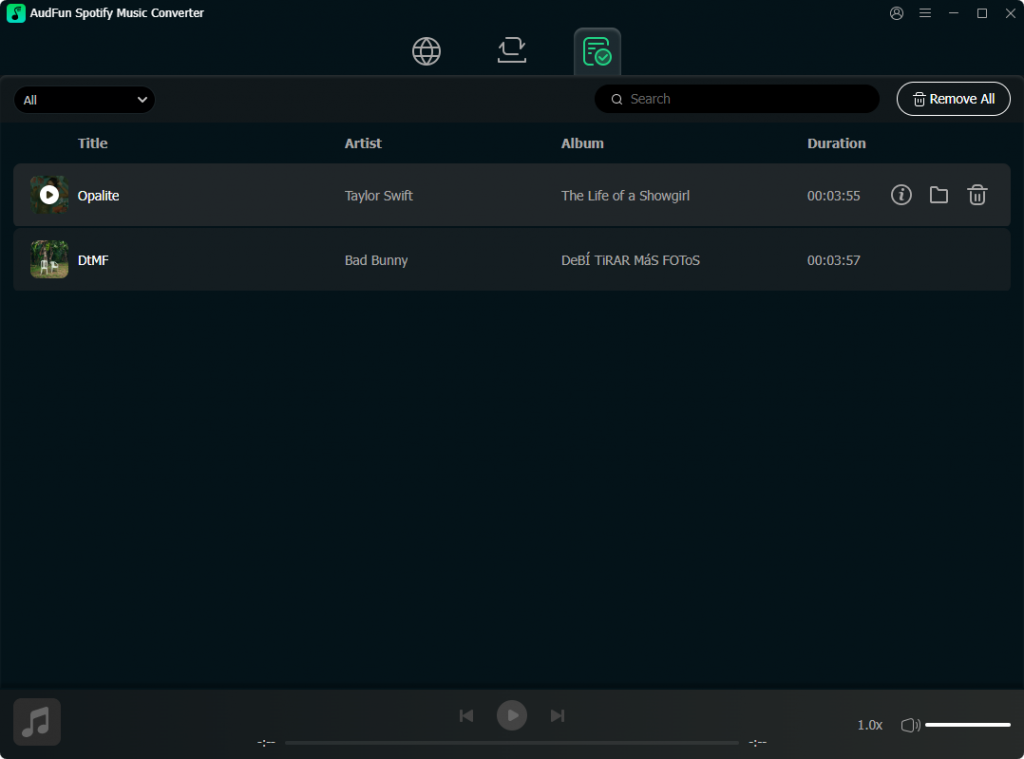
Task: Open Opalite's output folder
Action: (x=938, y=195)
